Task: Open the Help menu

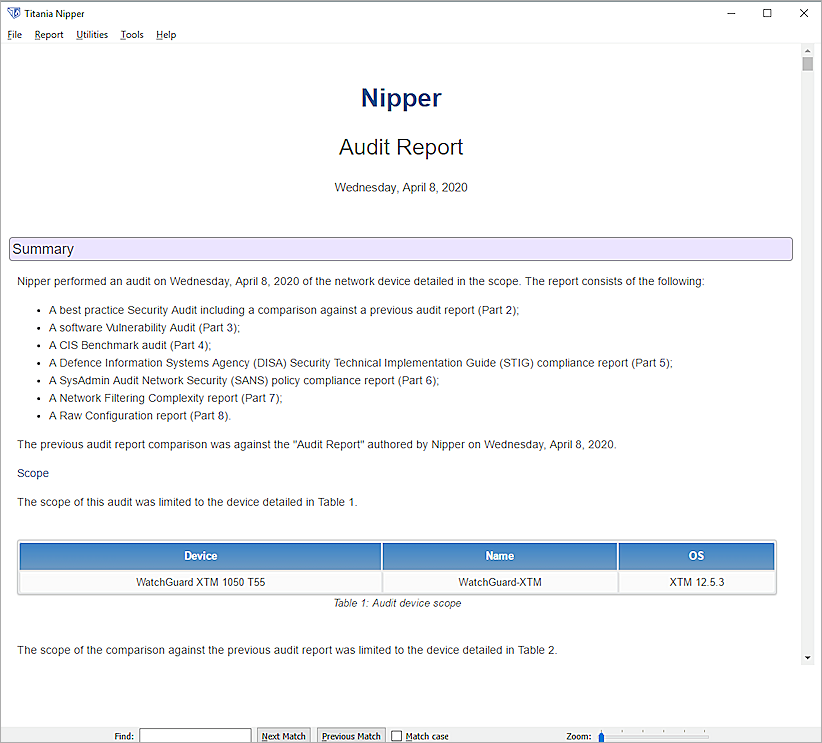Action: pyautogui.click(x=166, y=34)
